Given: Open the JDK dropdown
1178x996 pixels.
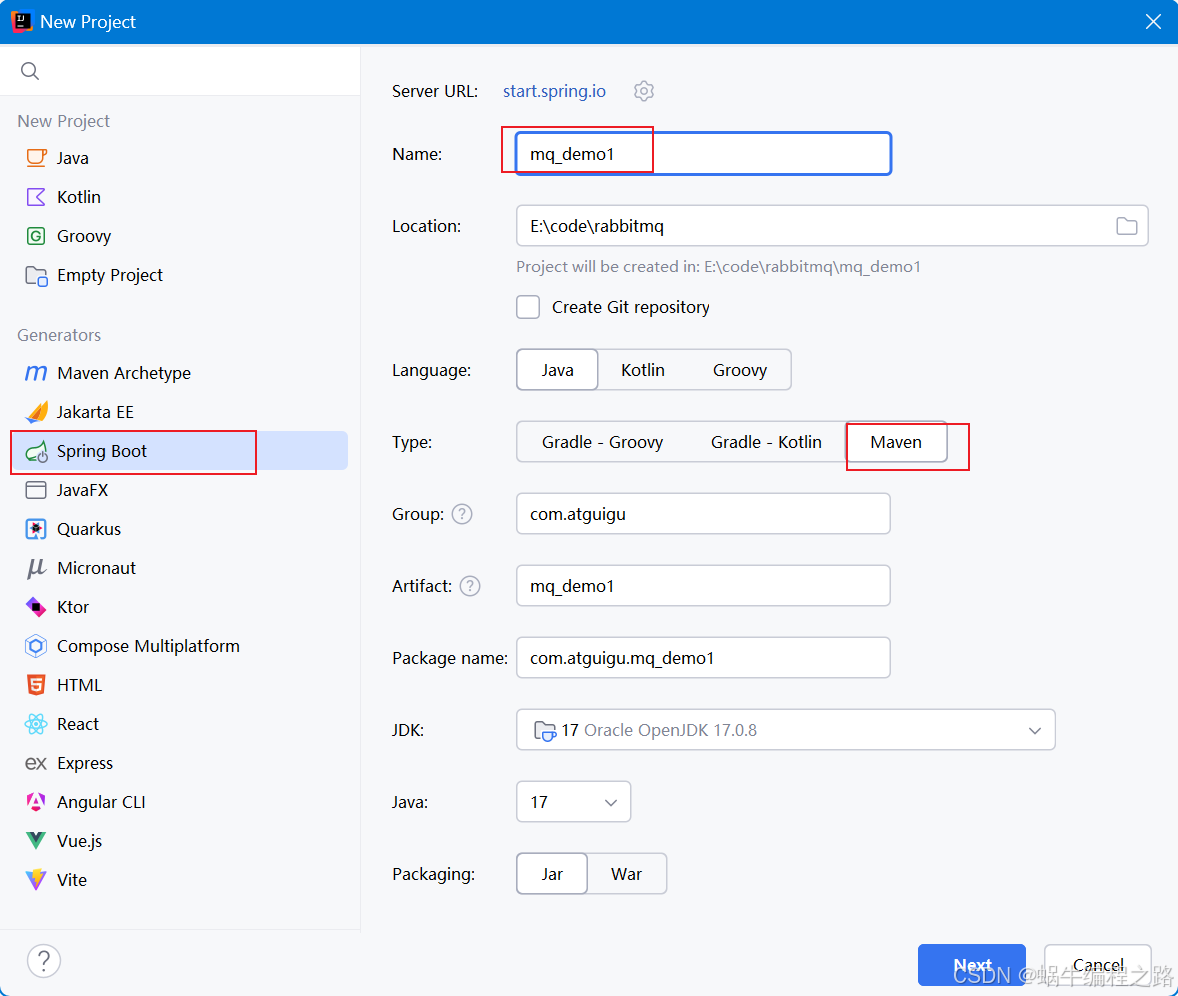Looking at the screenshot, I should click(x=786, y=729).
